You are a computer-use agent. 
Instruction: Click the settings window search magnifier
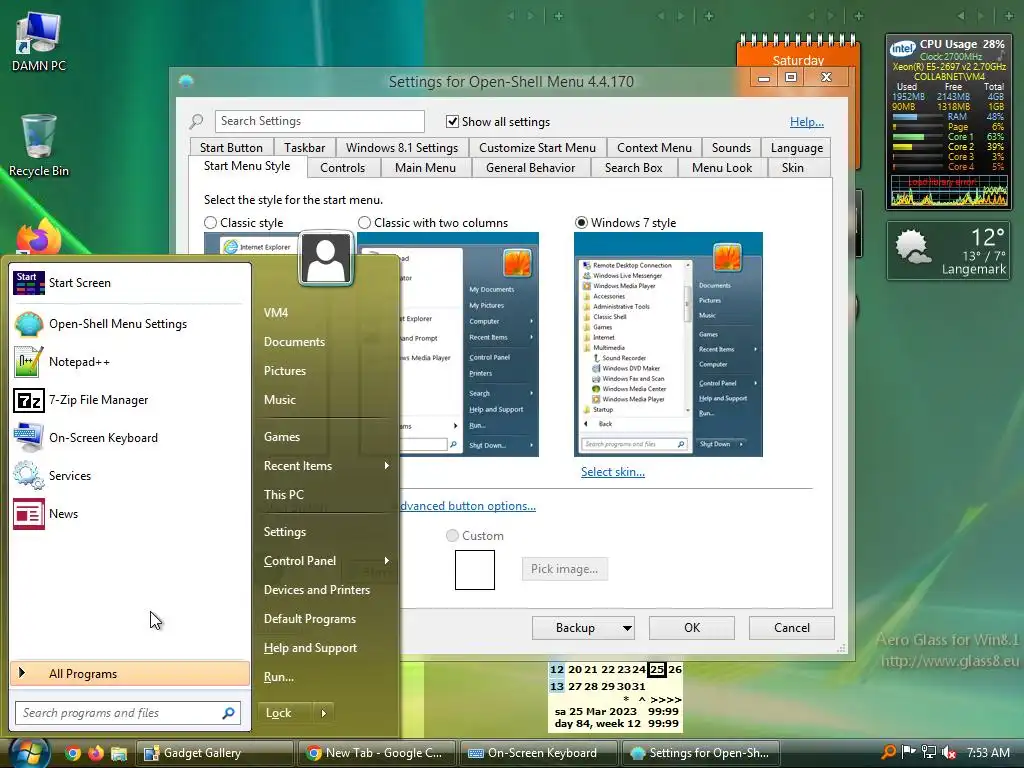pos(196,121)
